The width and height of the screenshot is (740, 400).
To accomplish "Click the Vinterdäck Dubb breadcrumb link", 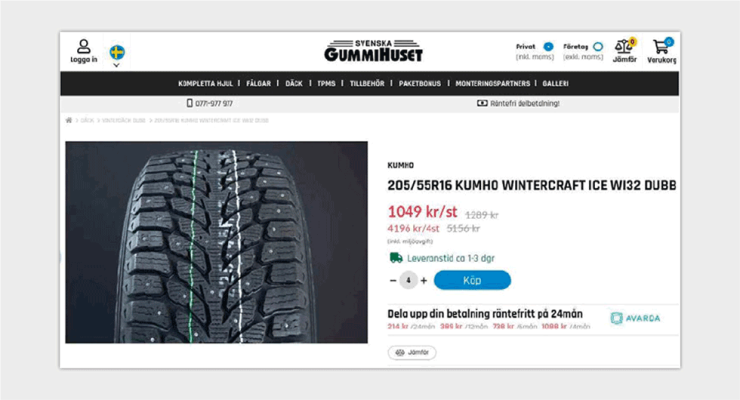I will [x=124, y=121].
